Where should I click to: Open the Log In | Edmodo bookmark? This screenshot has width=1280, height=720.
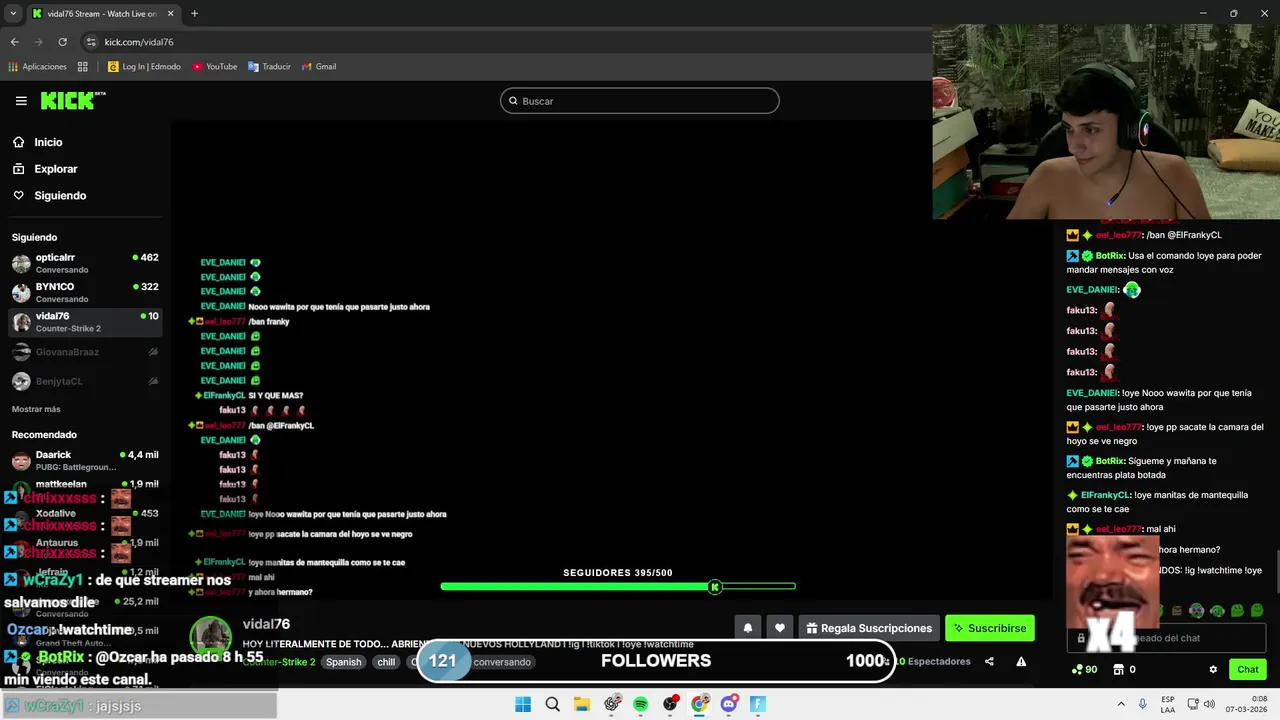[144, 67]
